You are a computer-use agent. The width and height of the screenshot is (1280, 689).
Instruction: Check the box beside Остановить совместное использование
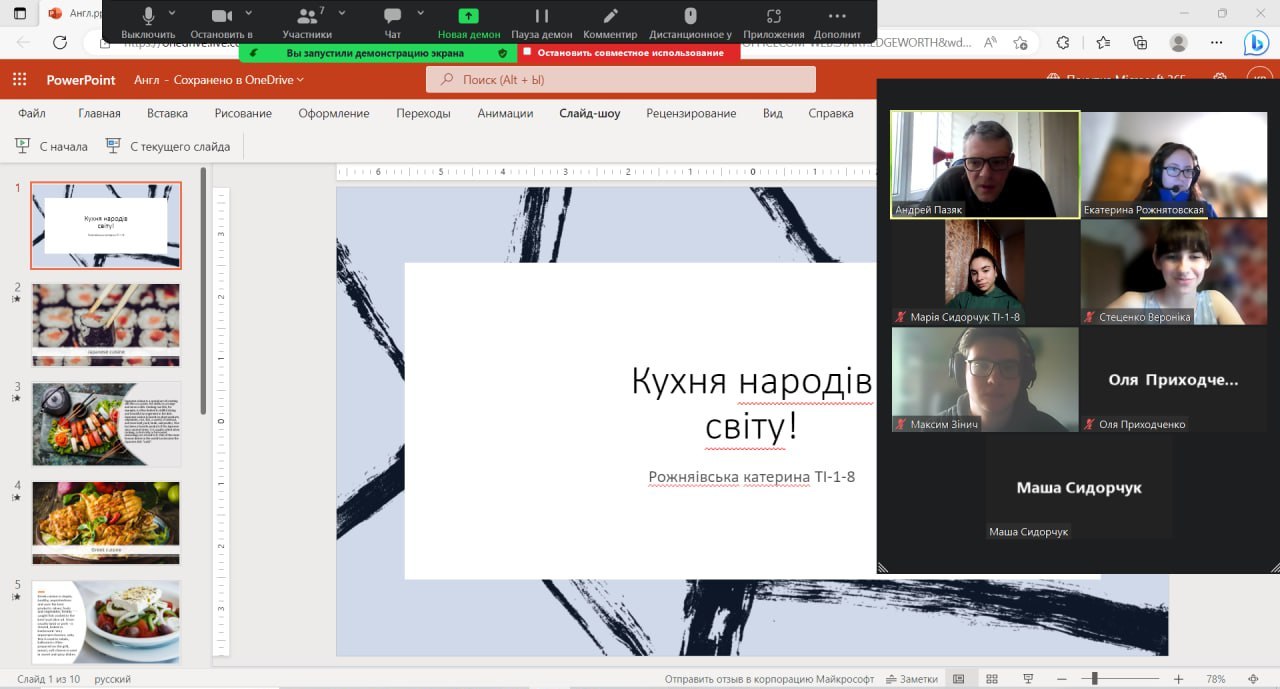pyautogui.click(x=527, y=52)
